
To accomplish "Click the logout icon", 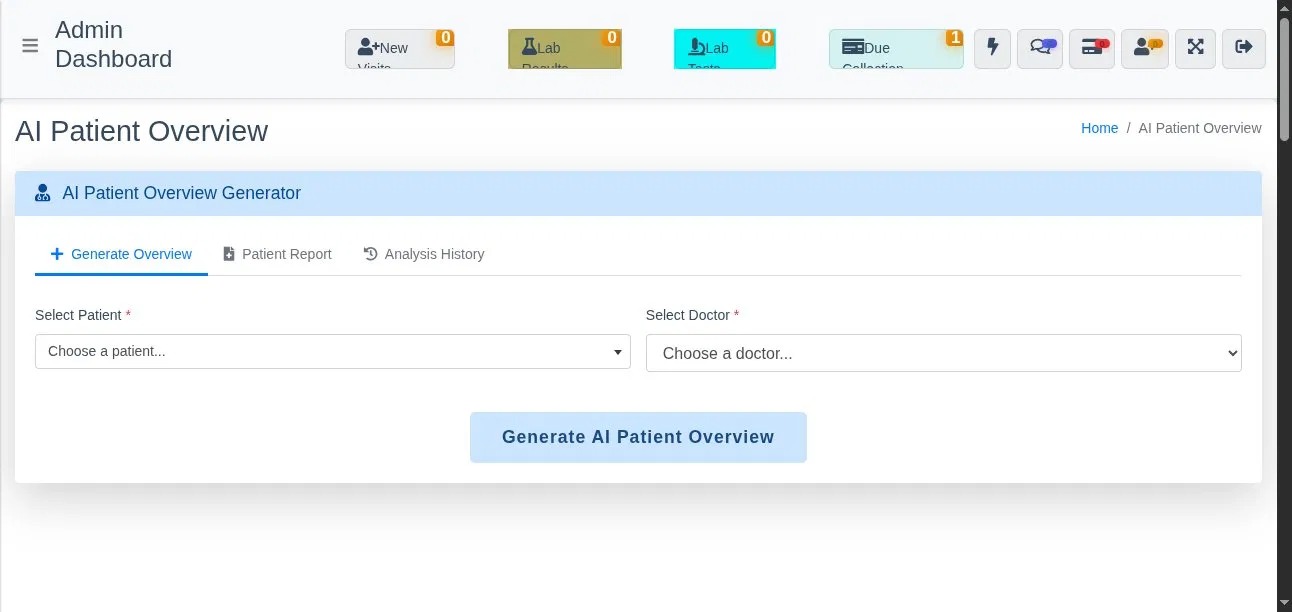I will tap(1244, 48).
